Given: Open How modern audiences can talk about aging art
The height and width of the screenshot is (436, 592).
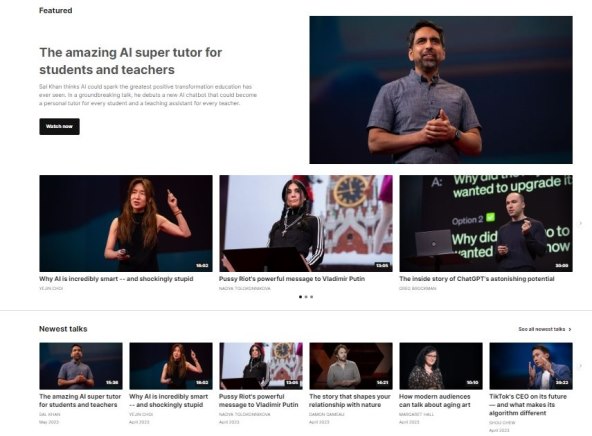Looking at the screenshot, I should coord(435,401).
